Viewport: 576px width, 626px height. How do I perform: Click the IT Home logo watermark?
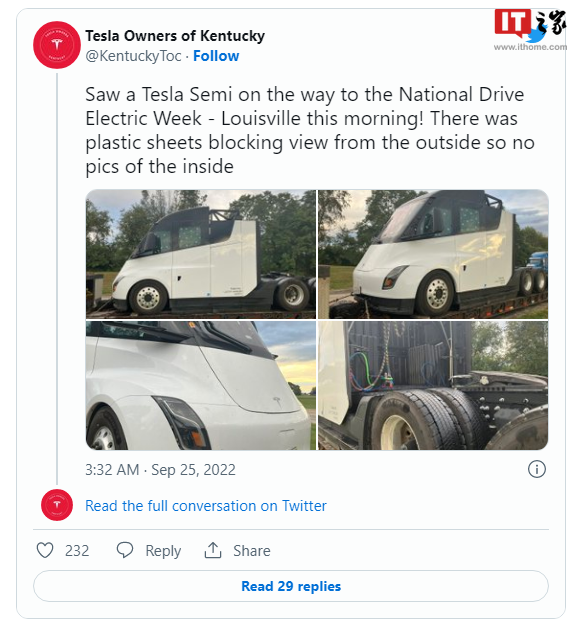pos(530,30)
